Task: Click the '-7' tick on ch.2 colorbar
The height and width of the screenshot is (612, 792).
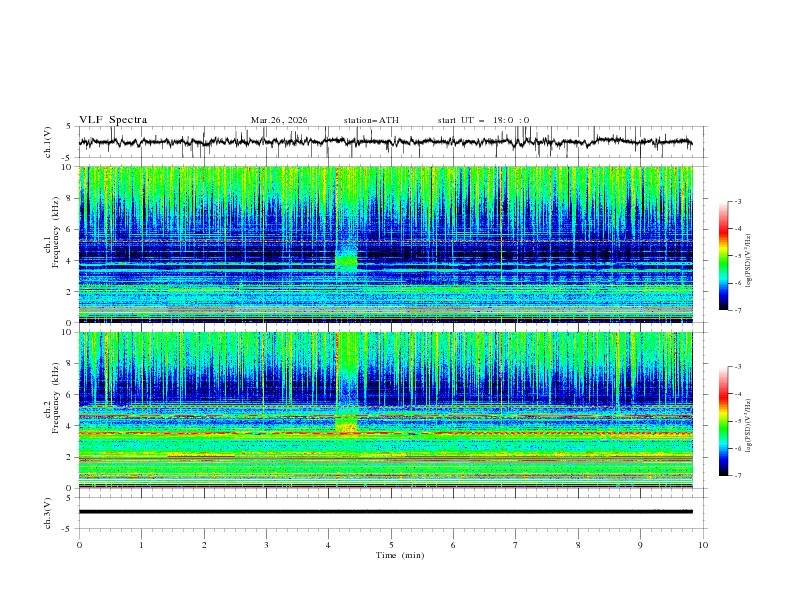Action: [x=737, y=476]
